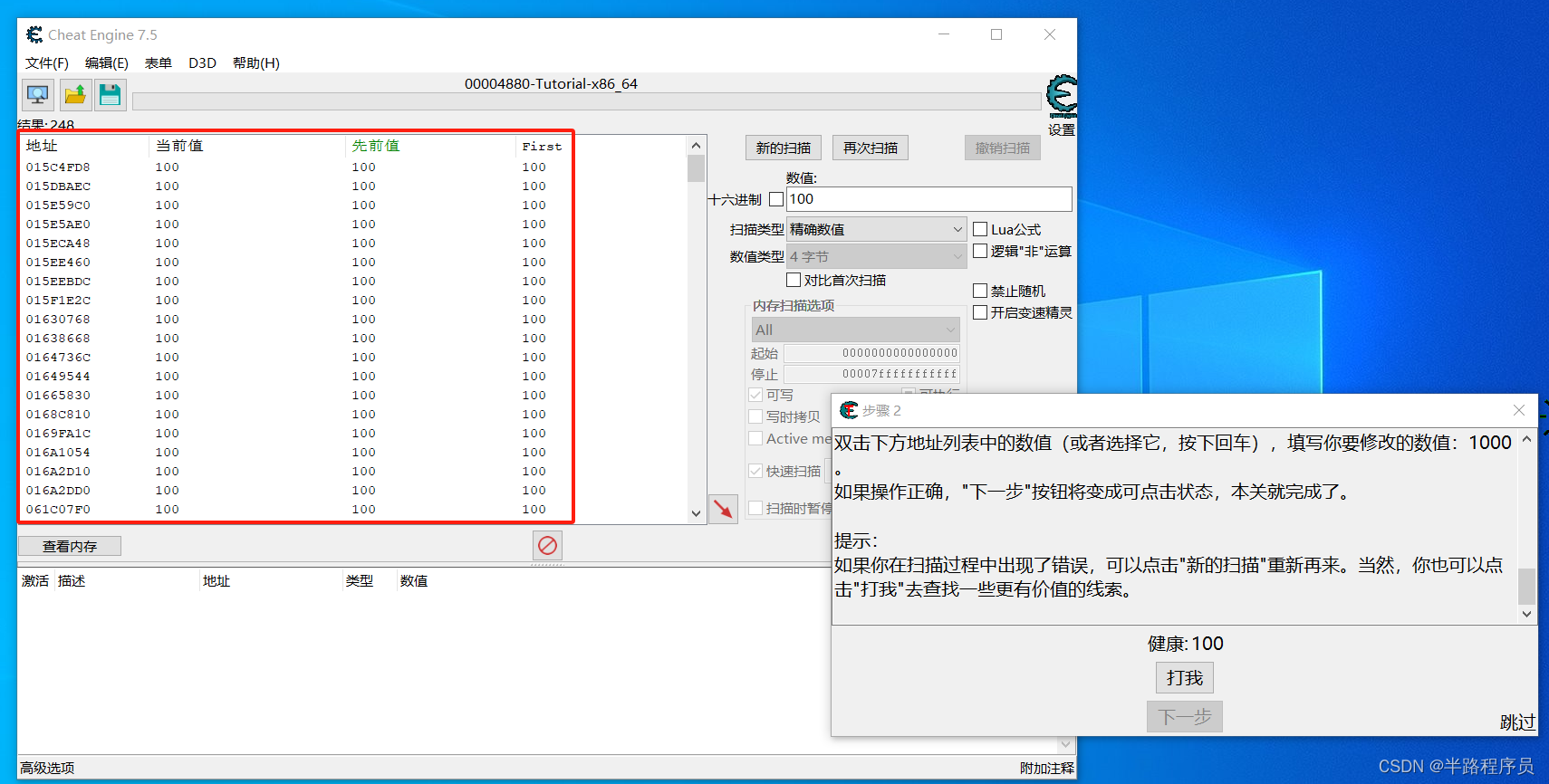The width and height of the screenshot is (1549, 784).
Task: Toggle the fast scan checkbox
Action: tap(755, 471)
